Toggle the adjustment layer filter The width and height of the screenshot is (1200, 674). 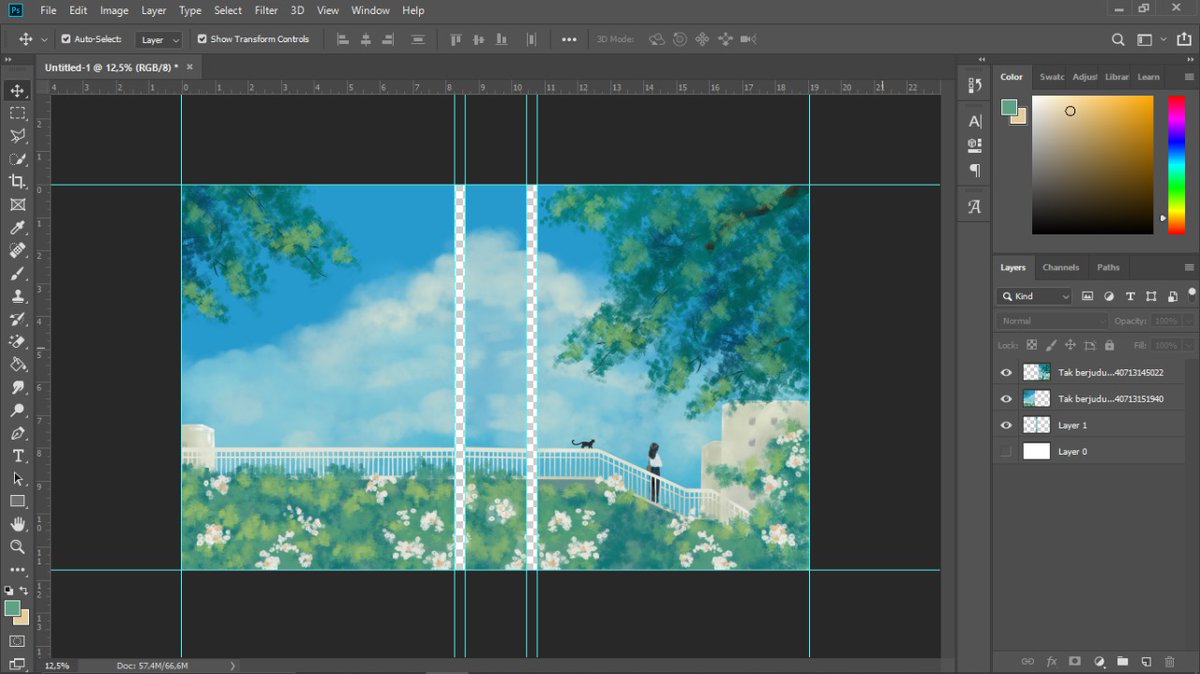[1109, 296]
